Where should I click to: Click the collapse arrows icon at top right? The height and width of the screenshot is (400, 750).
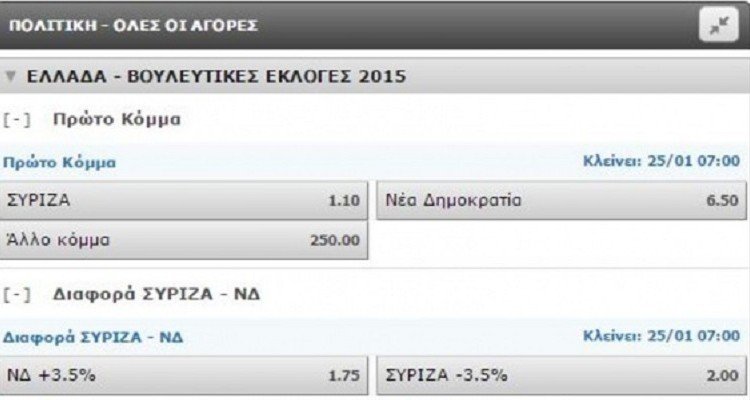[718, 25]
